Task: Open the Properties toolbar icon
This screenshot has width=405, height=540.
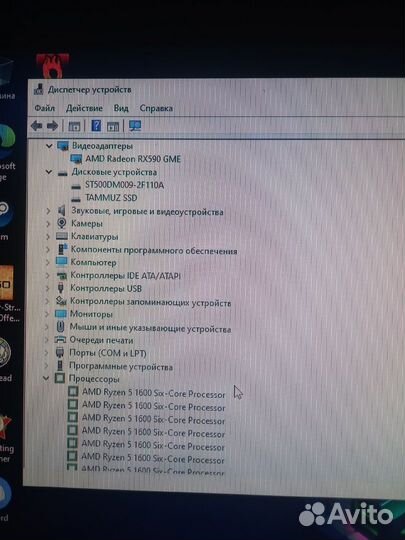Action: (74, 126)
